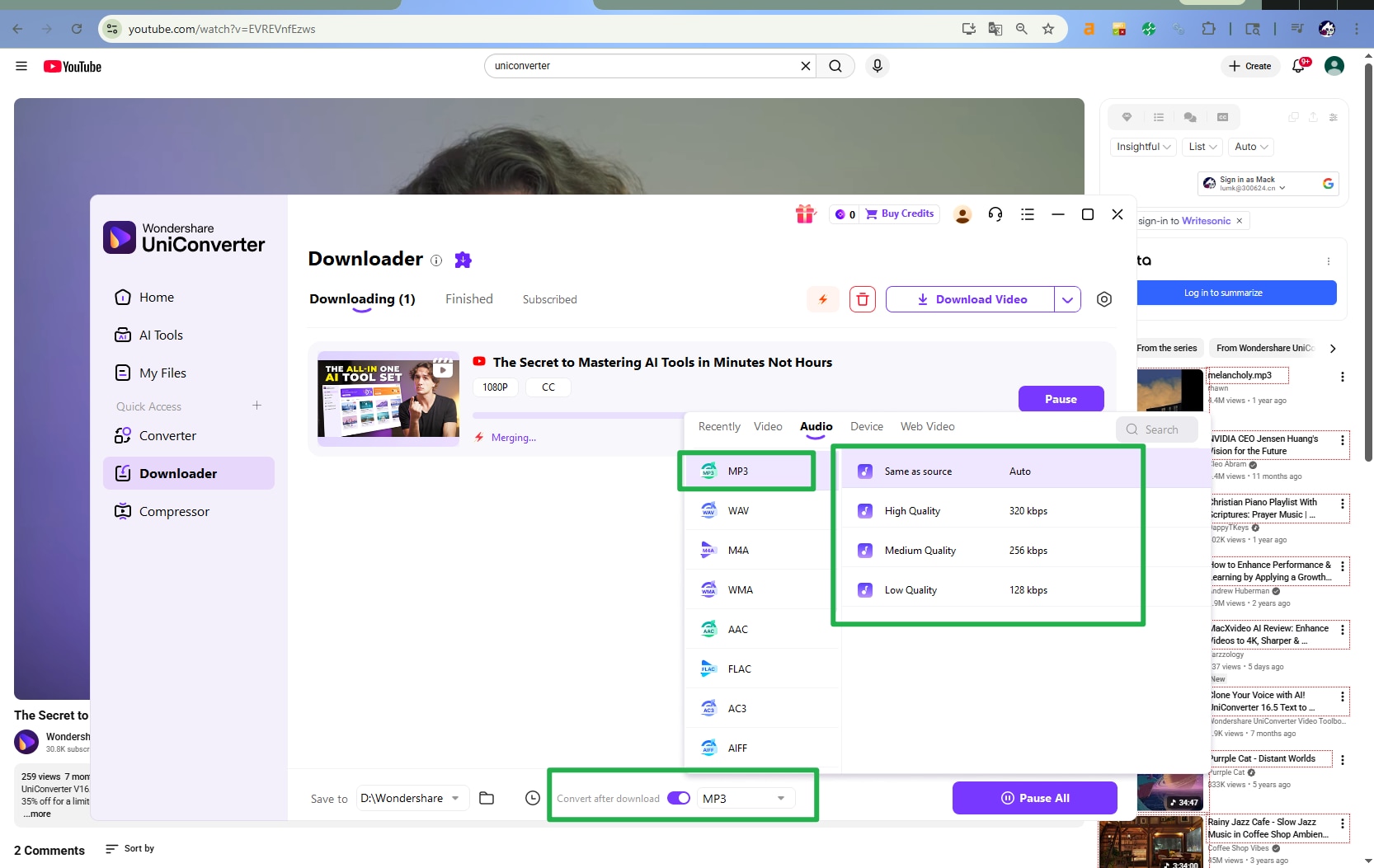Click the download progress bar

point(578,415)
